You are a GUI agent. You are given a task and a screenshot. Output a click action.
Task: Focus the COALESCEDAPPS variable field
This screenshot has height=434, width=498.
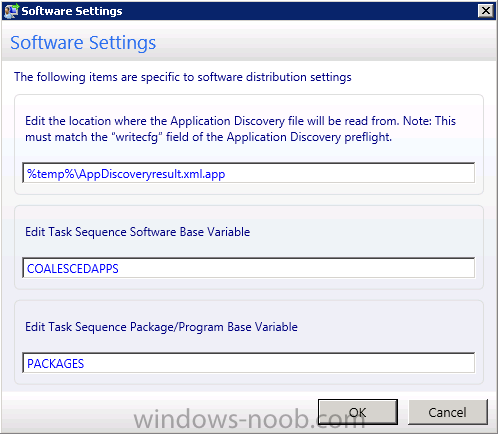click(249, 268)
